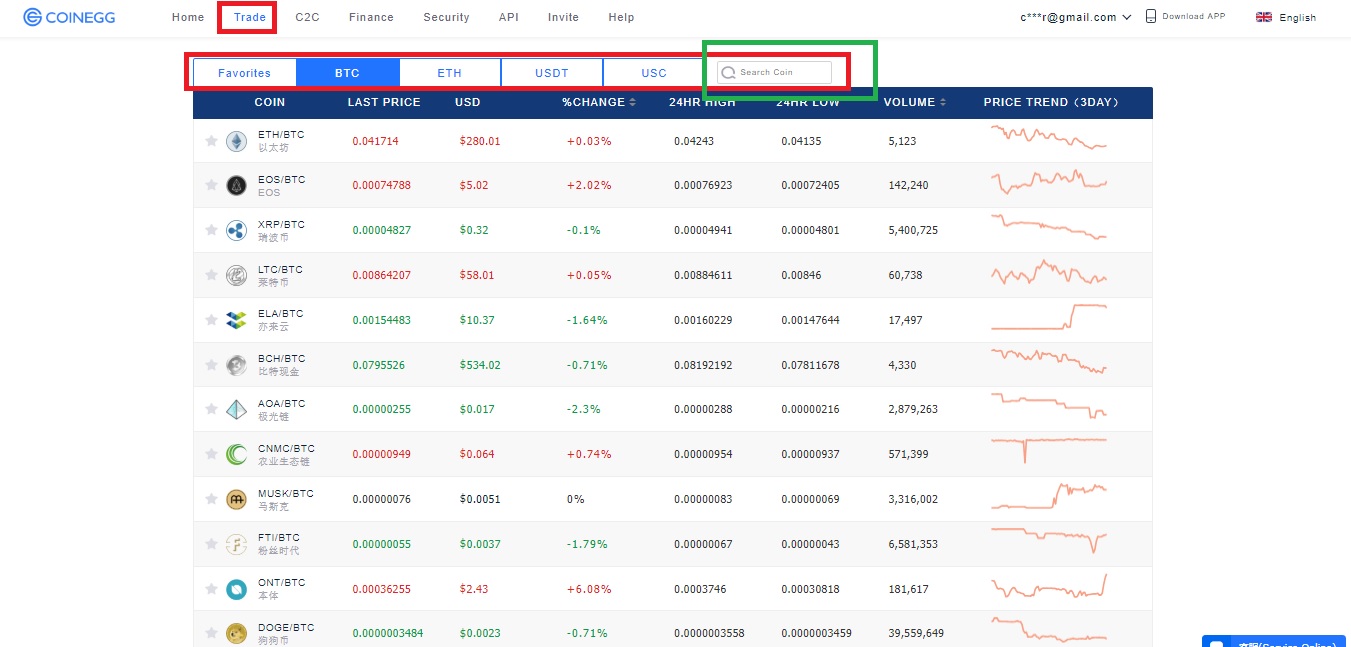Click the Aurora icon in AOA/BTC row

point(236,410)
